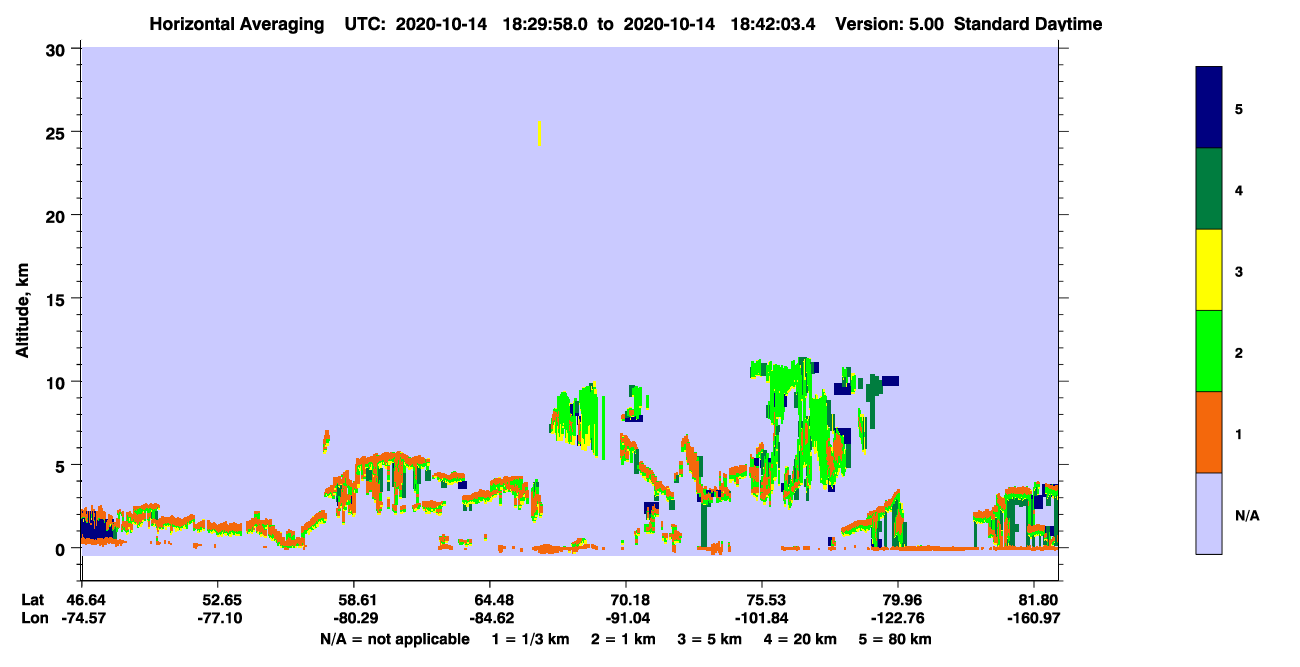Click the dark blue level 5 colorbar segment
The image size is (1300, 667).
click(x=1209, y=108)
